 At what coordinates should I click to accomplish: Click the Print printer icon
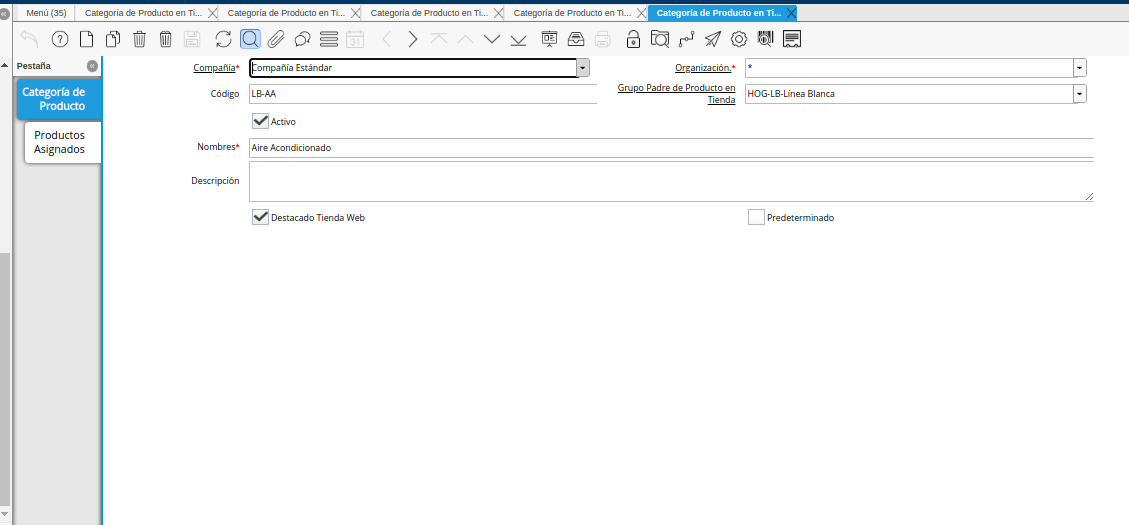click(x=603, y=39)
